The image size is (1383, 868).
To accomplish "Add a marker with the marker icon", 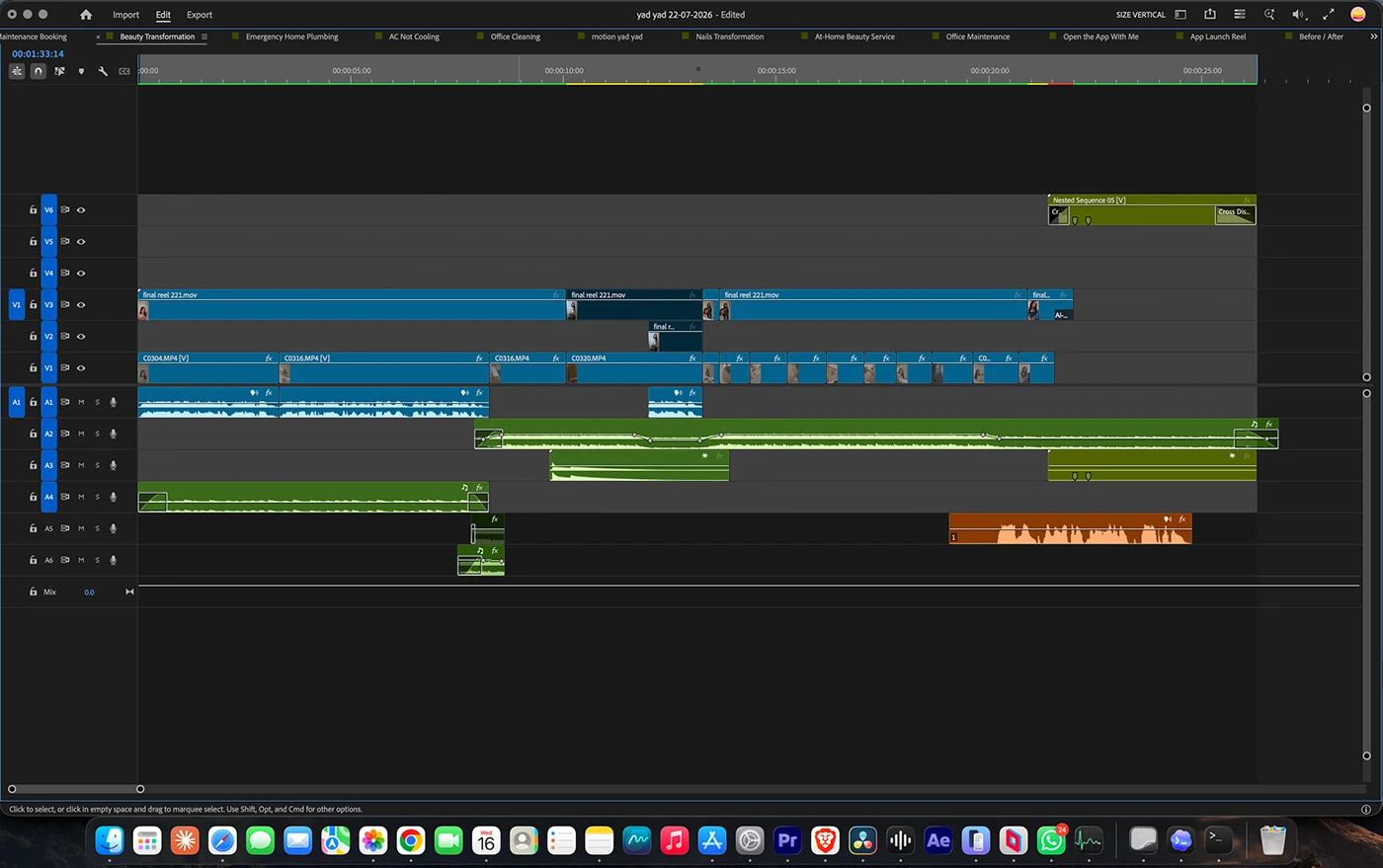I will [81, 71].
